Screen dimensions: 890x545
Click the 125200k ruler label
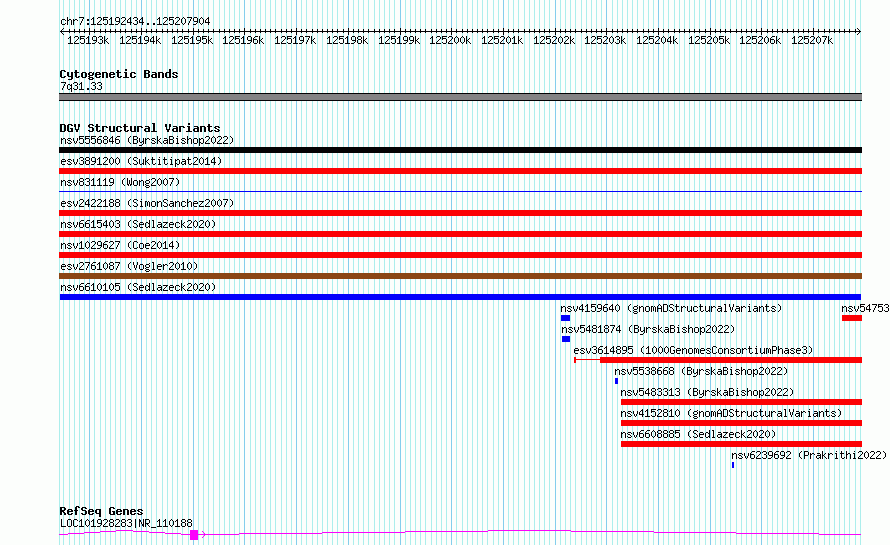click(450, 40)
